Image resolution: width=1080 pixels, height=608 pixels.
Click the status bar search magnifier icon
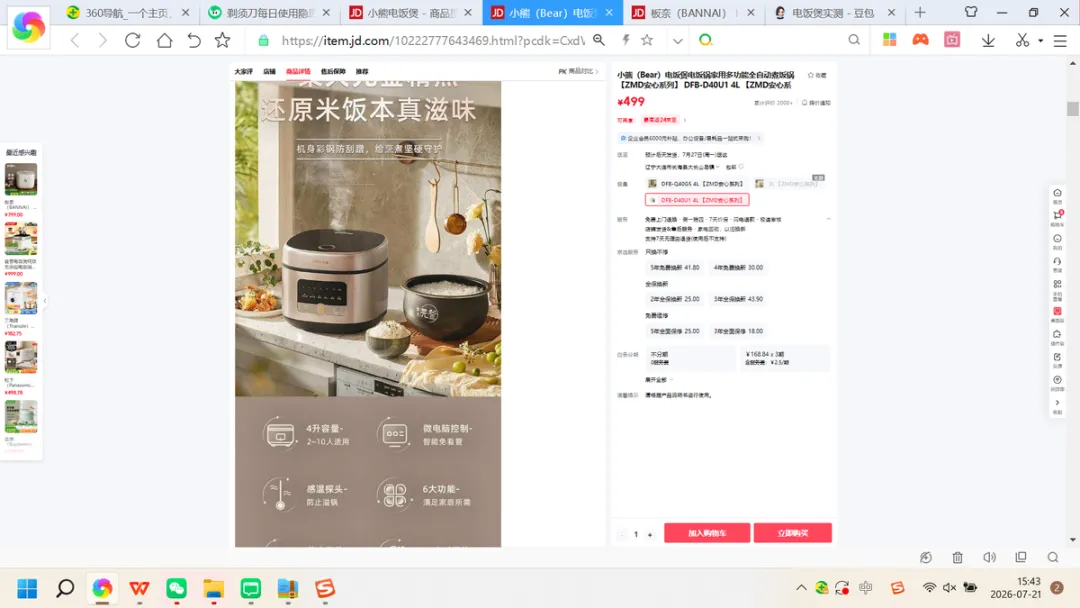1052,558
